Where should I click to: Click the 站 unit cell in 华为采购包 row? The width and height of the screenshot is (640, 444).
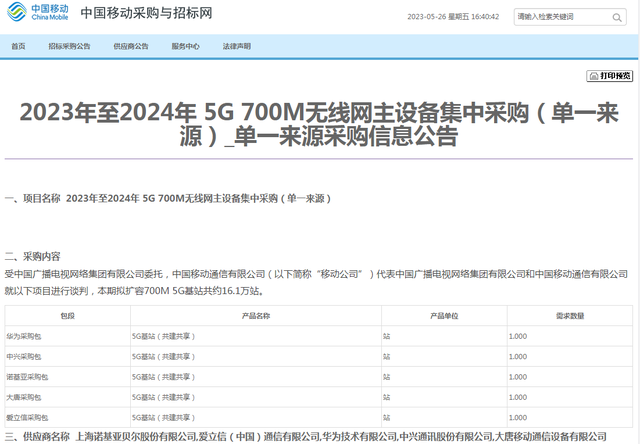click(444, 336)
